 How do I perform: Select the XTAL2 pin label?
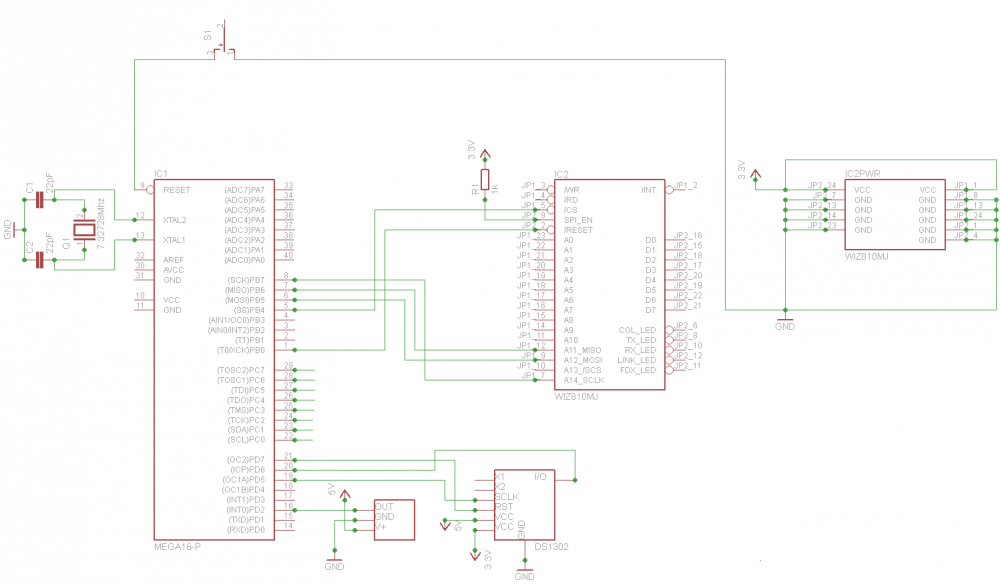(174, 220)
